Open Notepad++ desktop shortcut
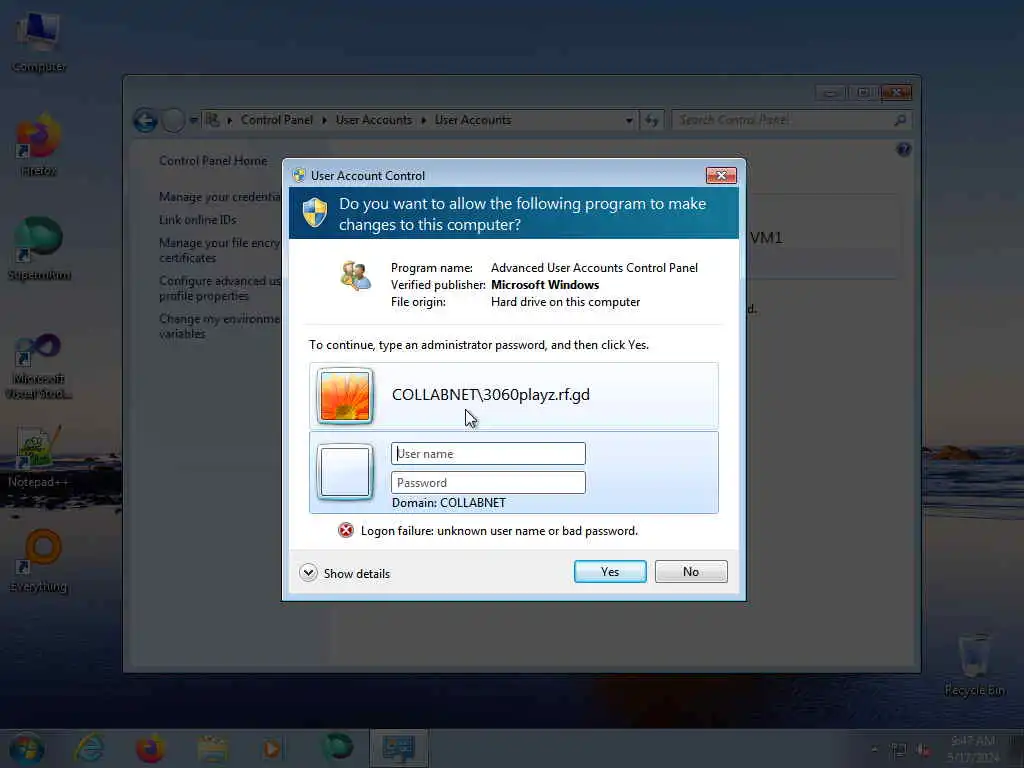Viewport: 1024px width, 768px height. click(x=38, y=456)
